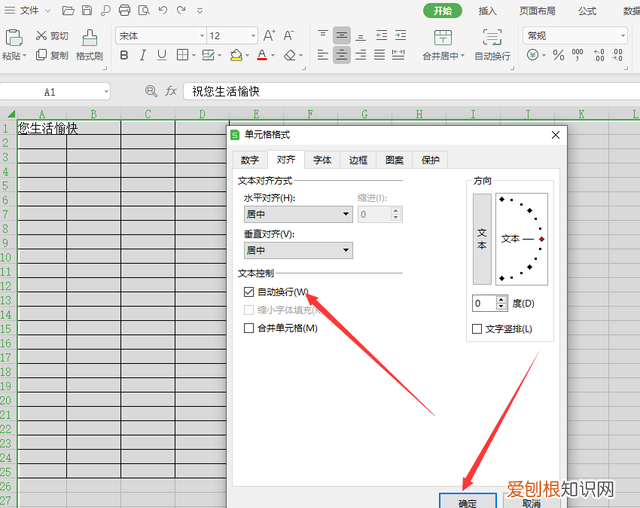The width and height of the screenshot is (640, 508).
Task: Select row 10 header
Action: (x=6, y=257)
